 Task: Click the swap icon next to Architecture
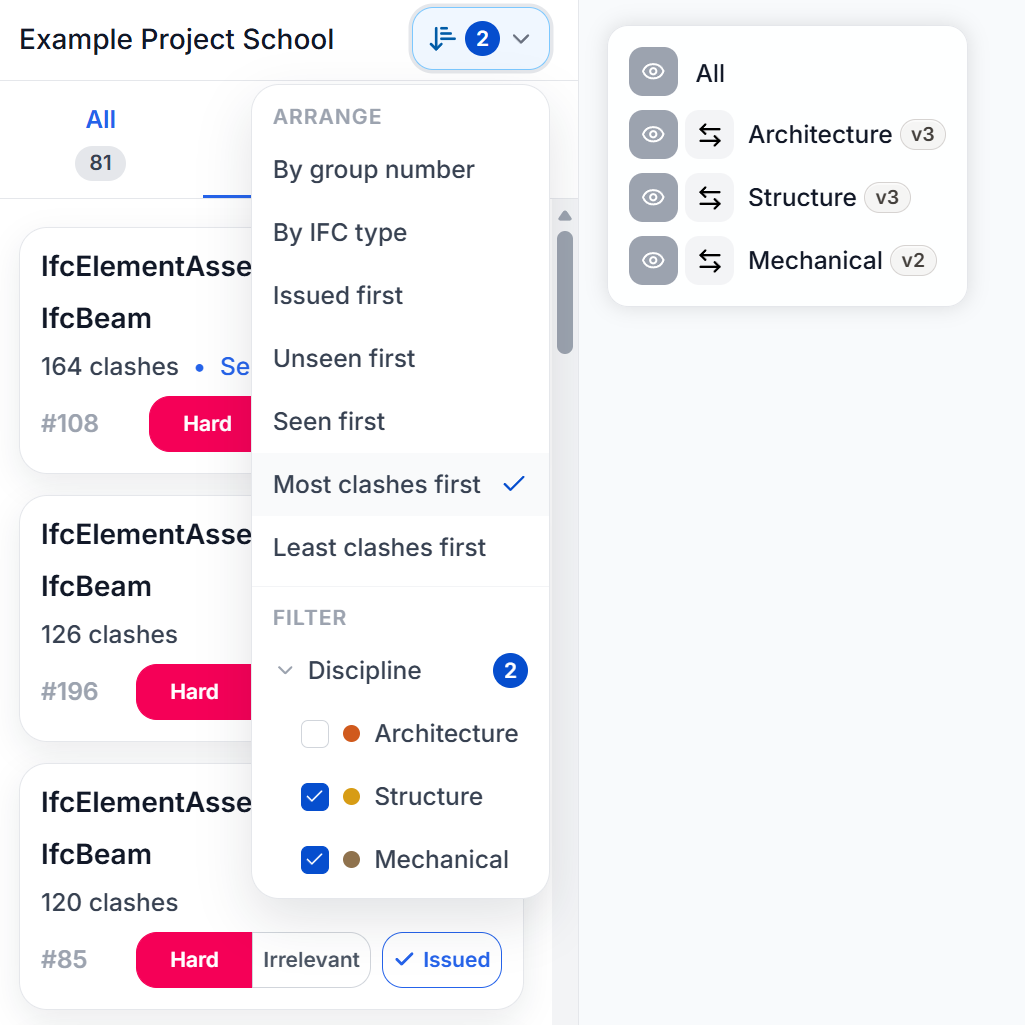click(x=710, y=135)
